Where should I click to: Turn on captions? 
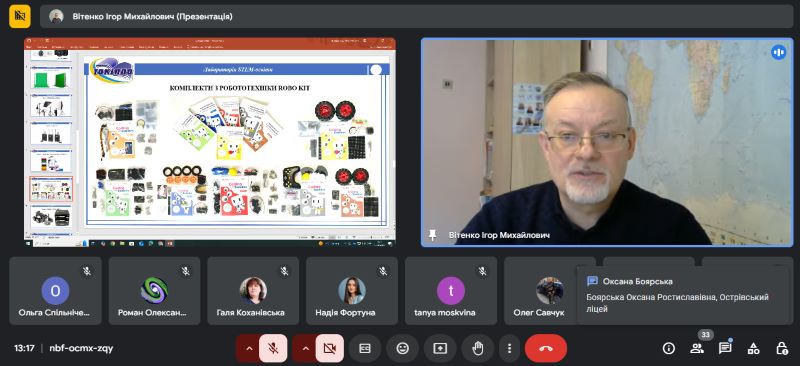click(365, 348)
